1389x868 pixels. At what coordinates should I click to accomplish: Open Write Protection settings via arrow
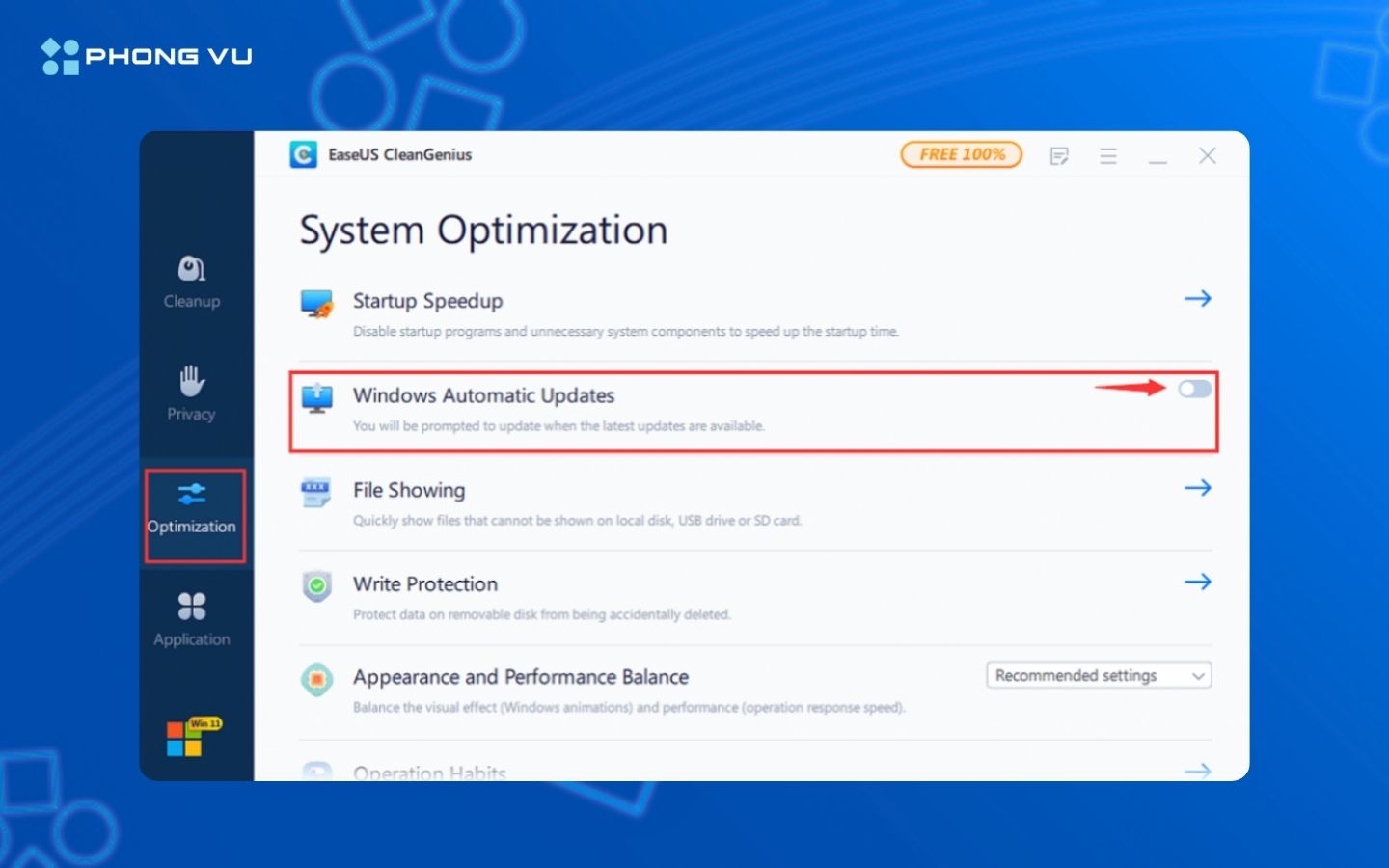(1198, 583)
